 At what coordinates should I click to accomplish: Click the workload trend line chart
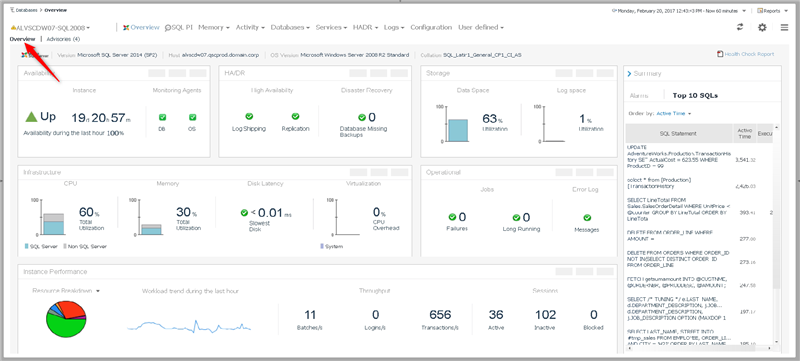189,326
